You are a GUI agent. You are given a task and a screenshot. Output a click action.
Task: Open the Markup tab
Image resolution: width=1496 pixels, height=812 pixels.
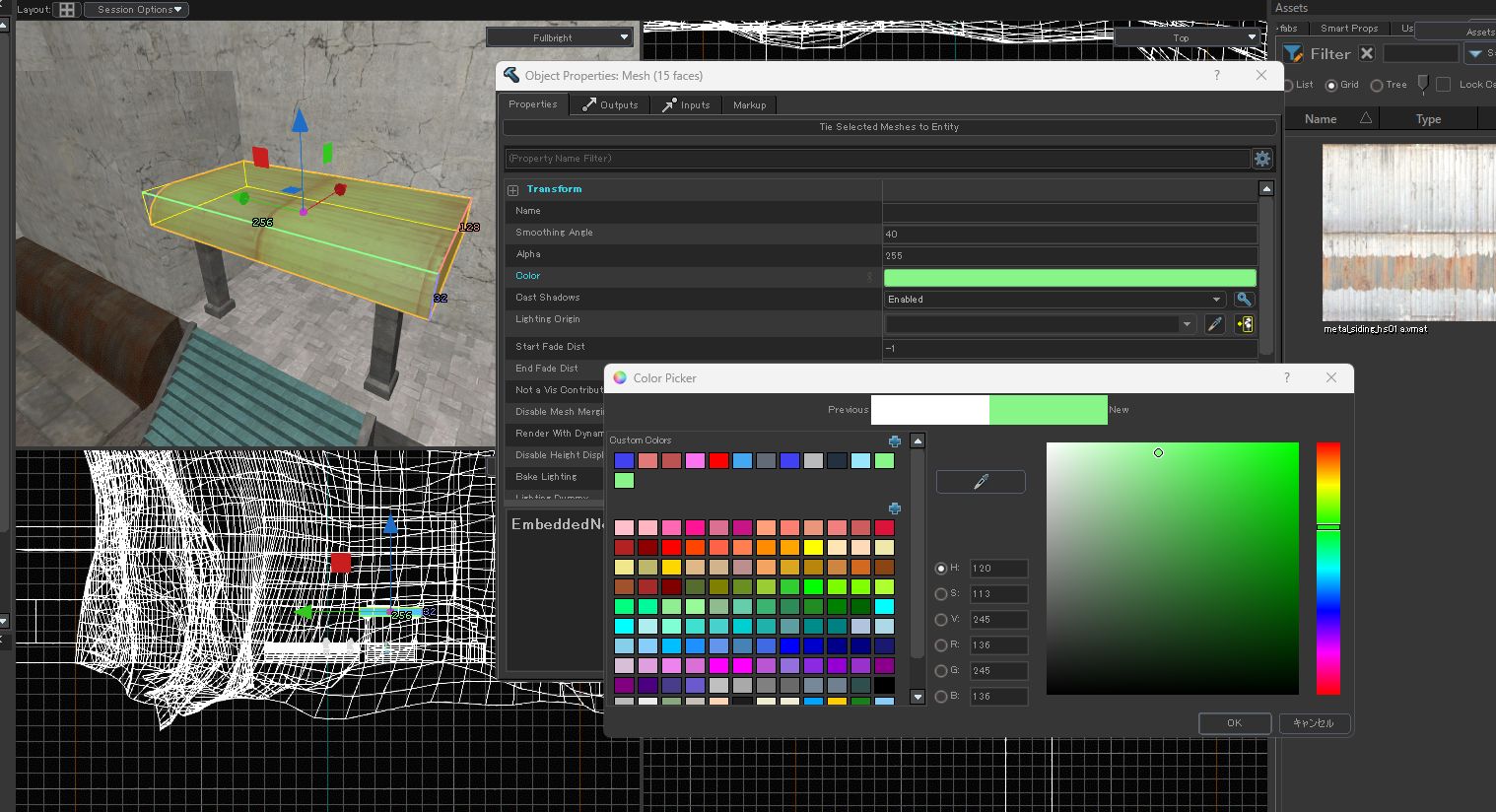tap(749, 104)
